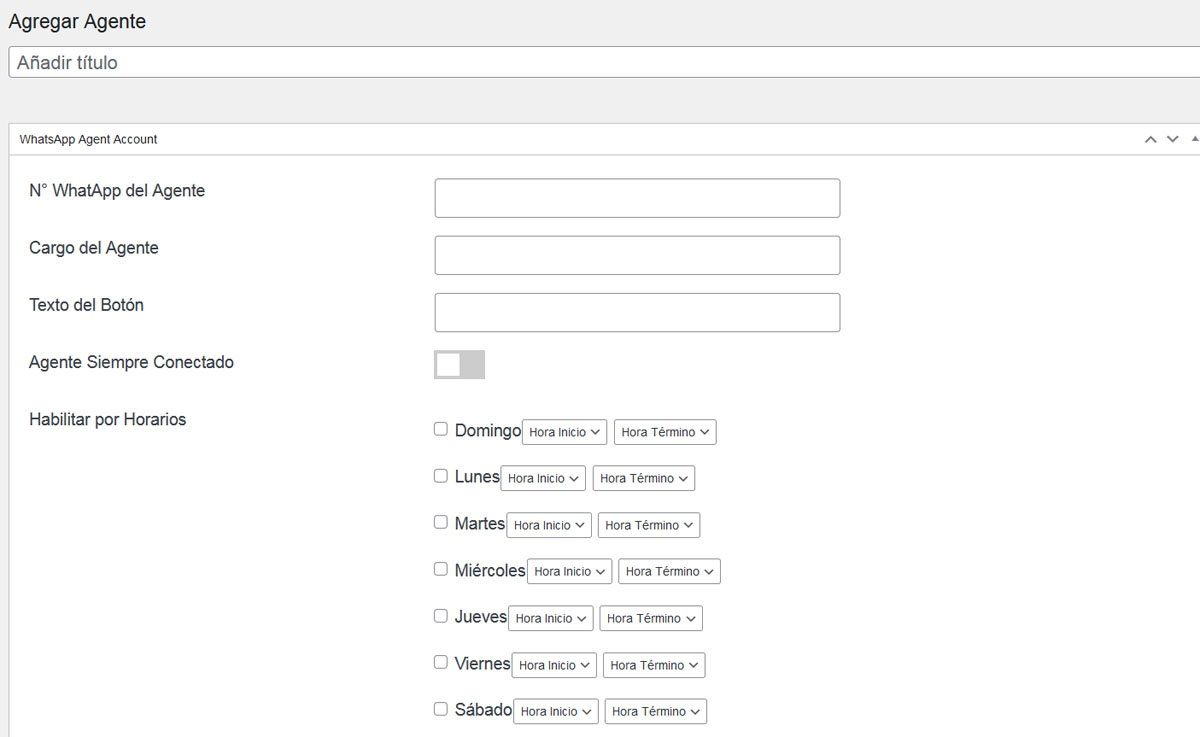The height and width of the screenshot is (737, 1200).
Task: Click the Añadir título field
Action: pos(600,62)
